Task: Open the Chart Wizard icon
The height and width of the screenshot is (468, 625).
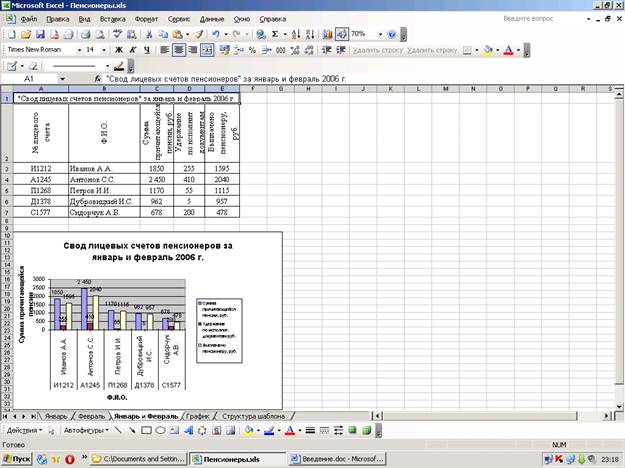Action: tap(329, 34)
